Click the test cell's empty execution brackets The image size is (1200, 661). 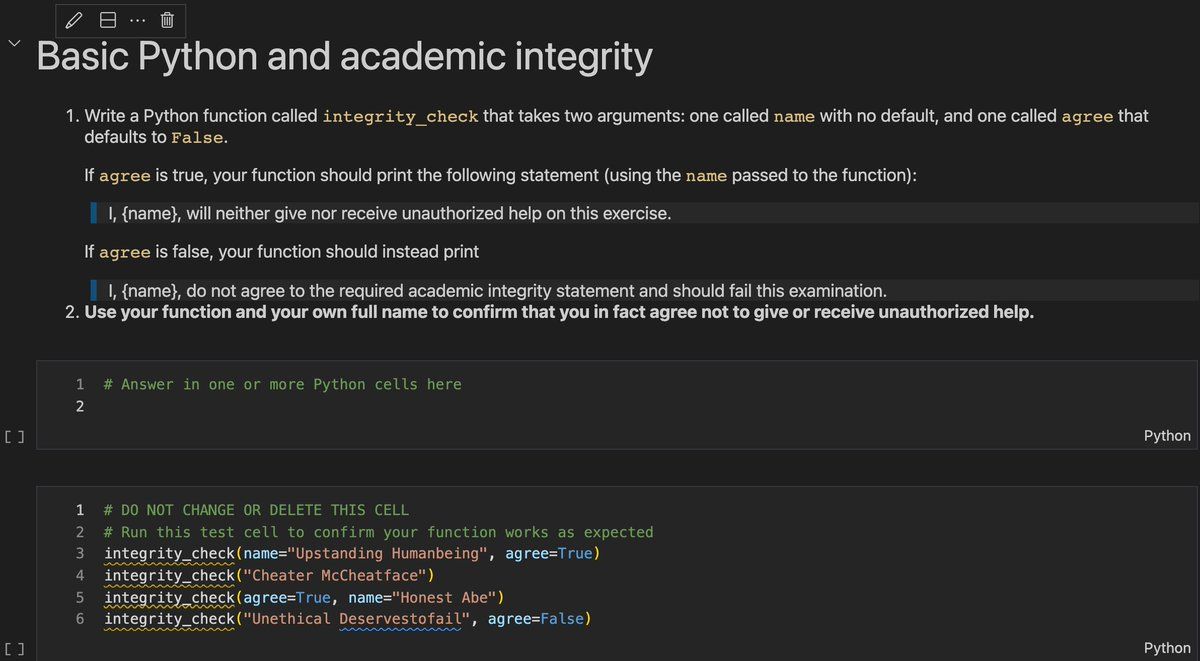click(x=14, y=648)
